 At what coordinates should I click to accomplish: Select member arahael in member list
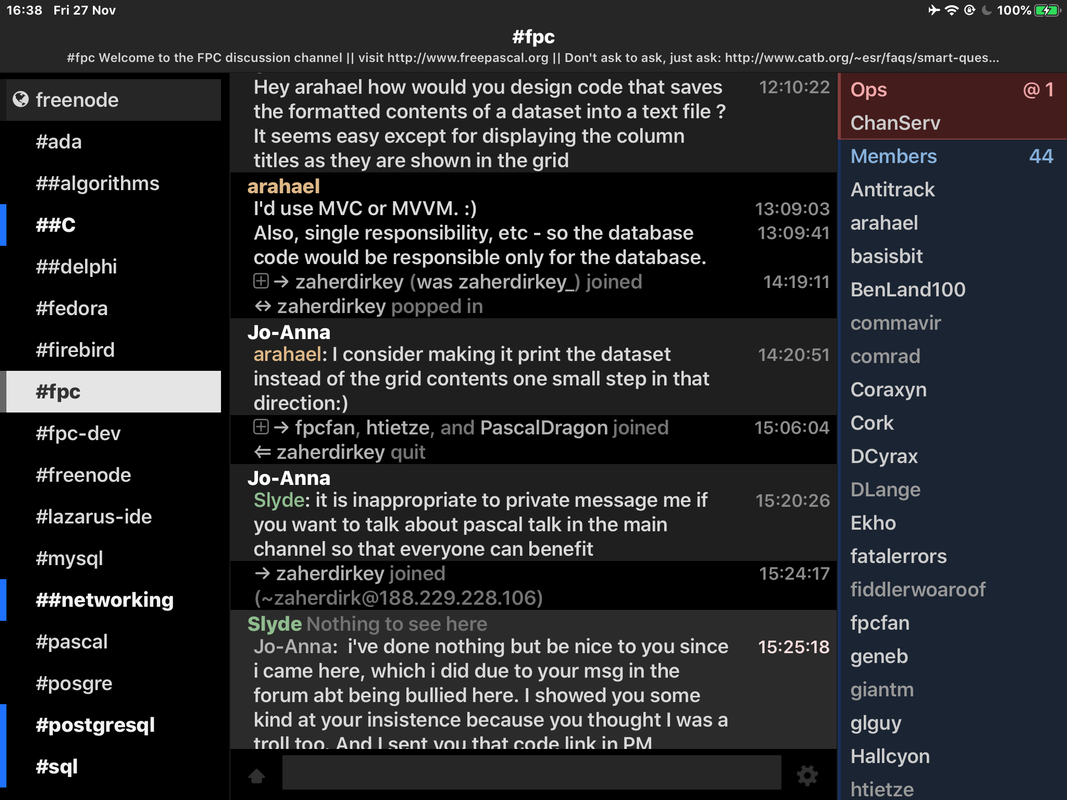953,223
